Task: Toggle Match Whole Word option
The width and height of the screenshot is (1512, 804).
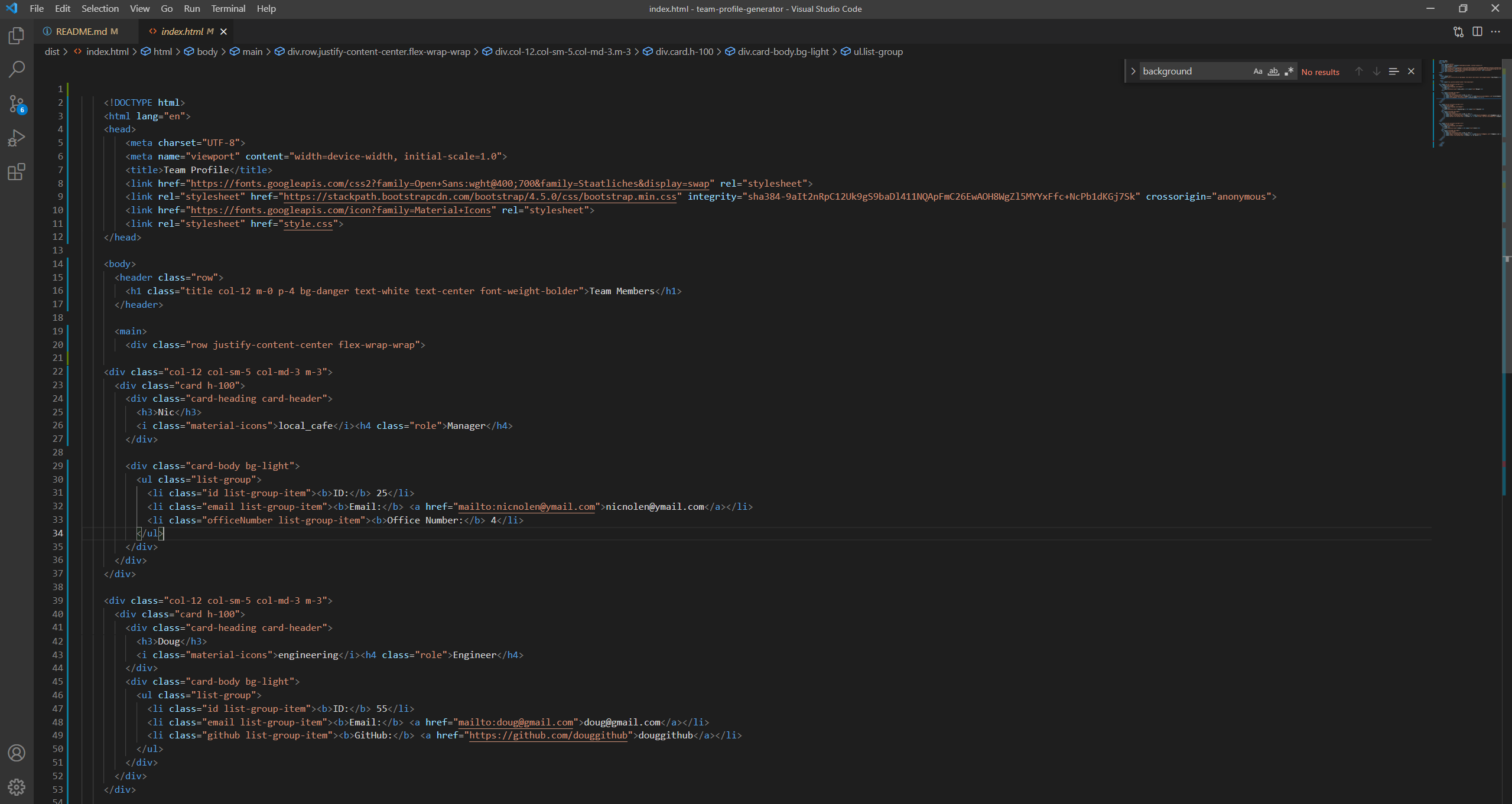Action: click(1273, 71)
